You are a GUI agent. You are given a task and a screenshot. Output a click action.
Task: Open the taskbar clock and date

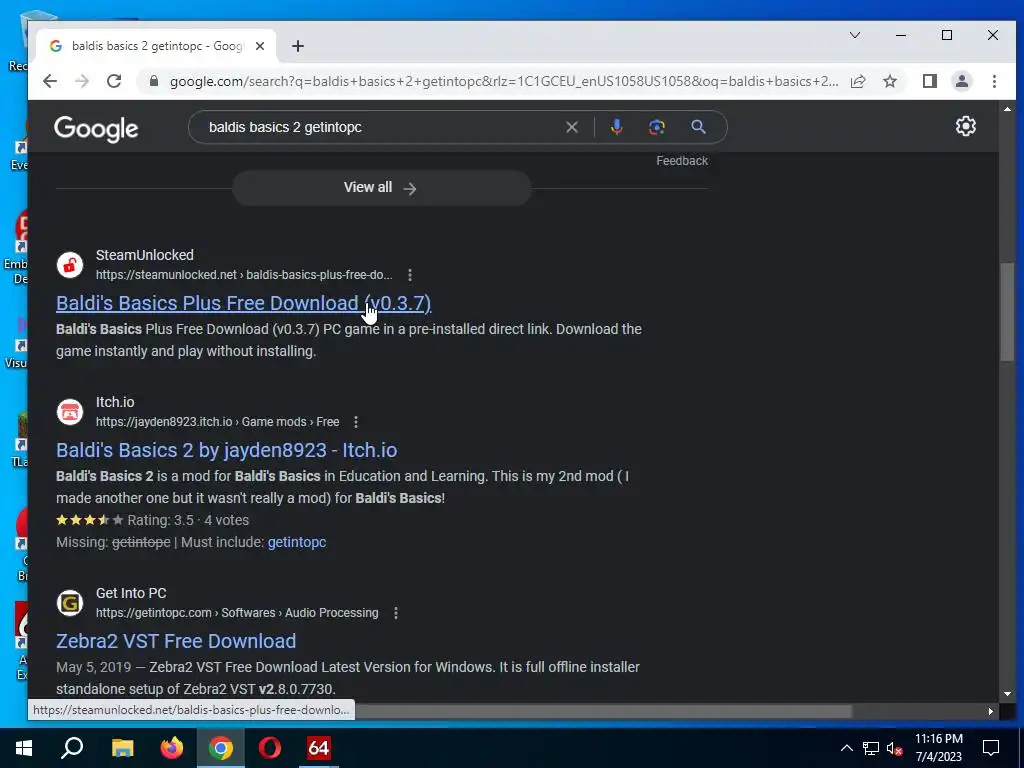coord(939,748)
